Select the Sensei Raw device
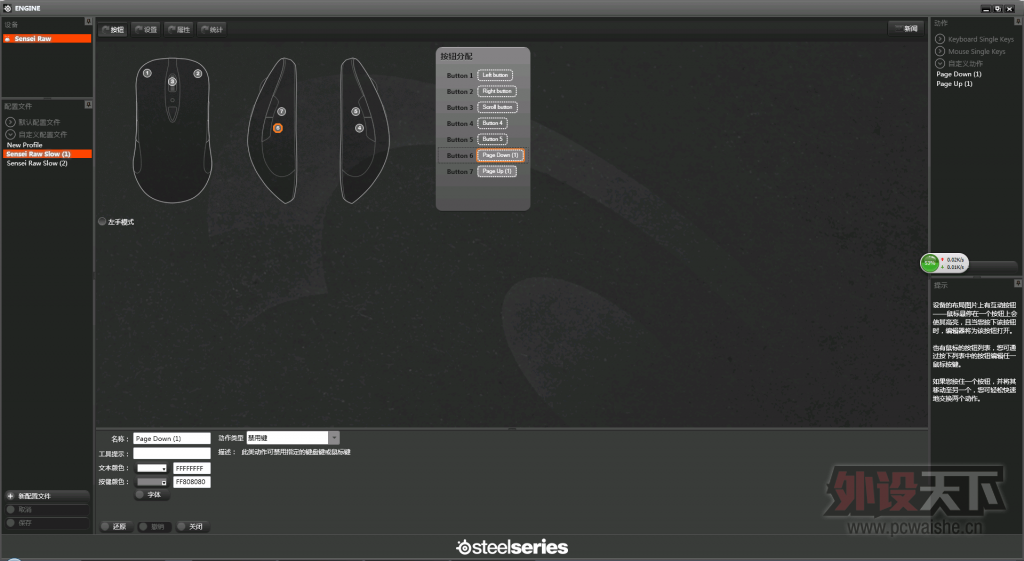 [47, 39]
